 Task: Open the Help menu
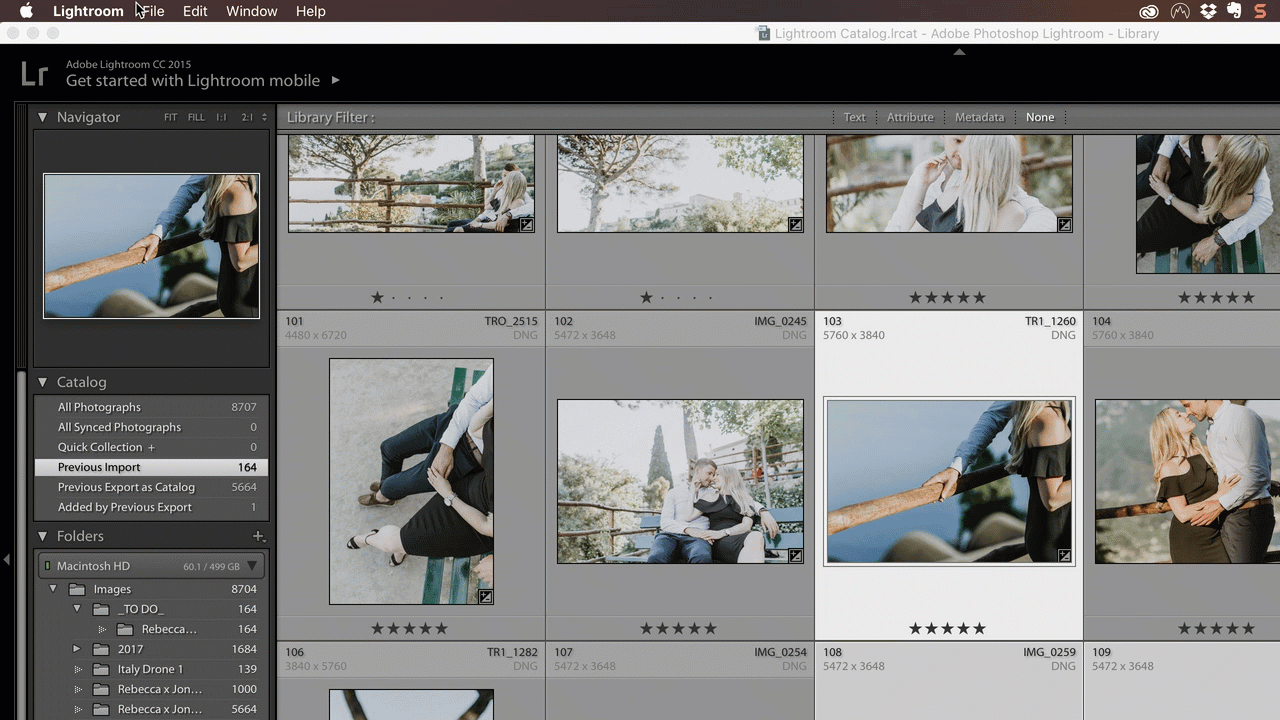pyautogui.click(x=311, y=11)
